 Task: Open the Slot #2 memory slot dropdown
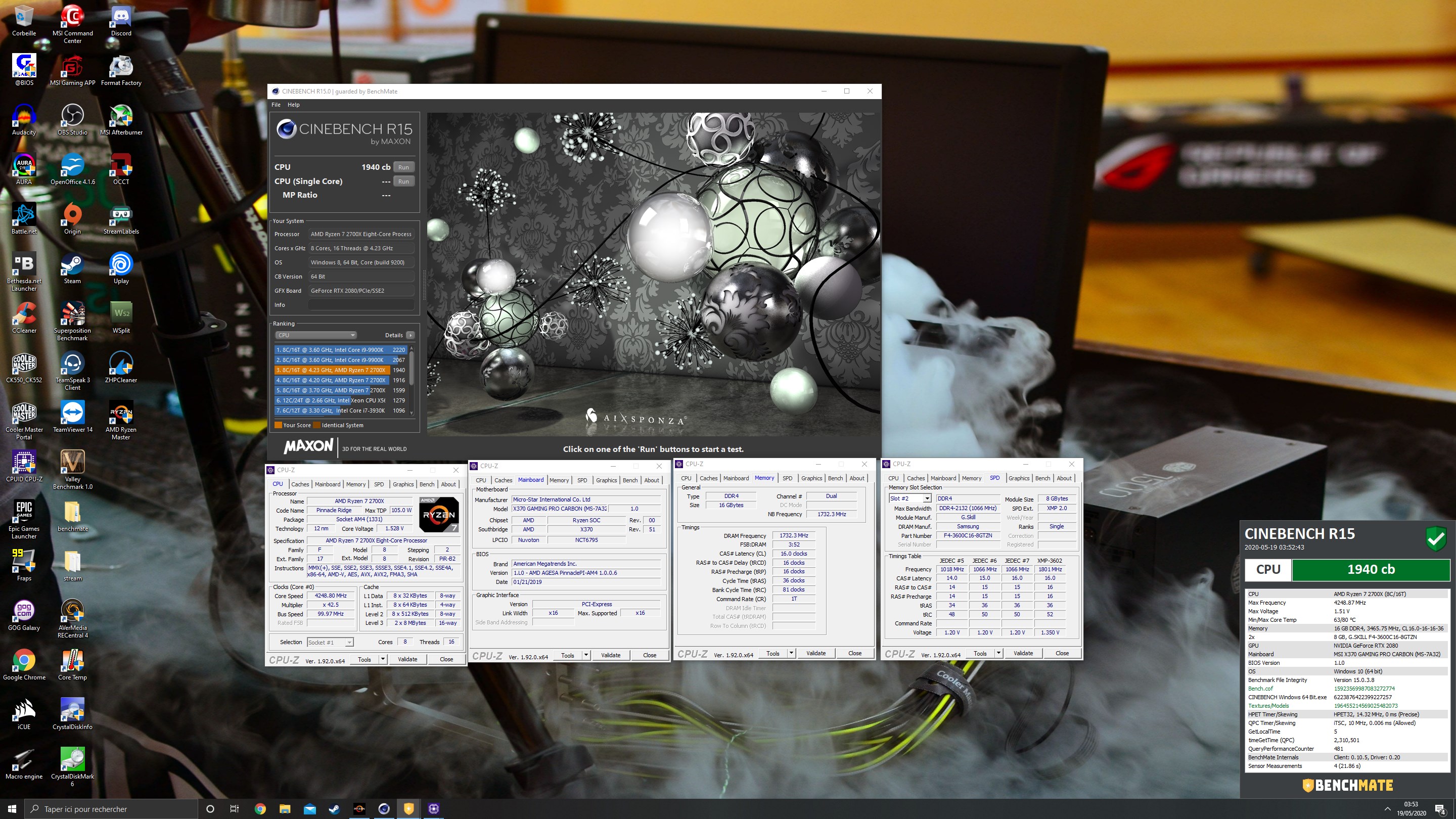pyautogui.click(x=909, y=498)
